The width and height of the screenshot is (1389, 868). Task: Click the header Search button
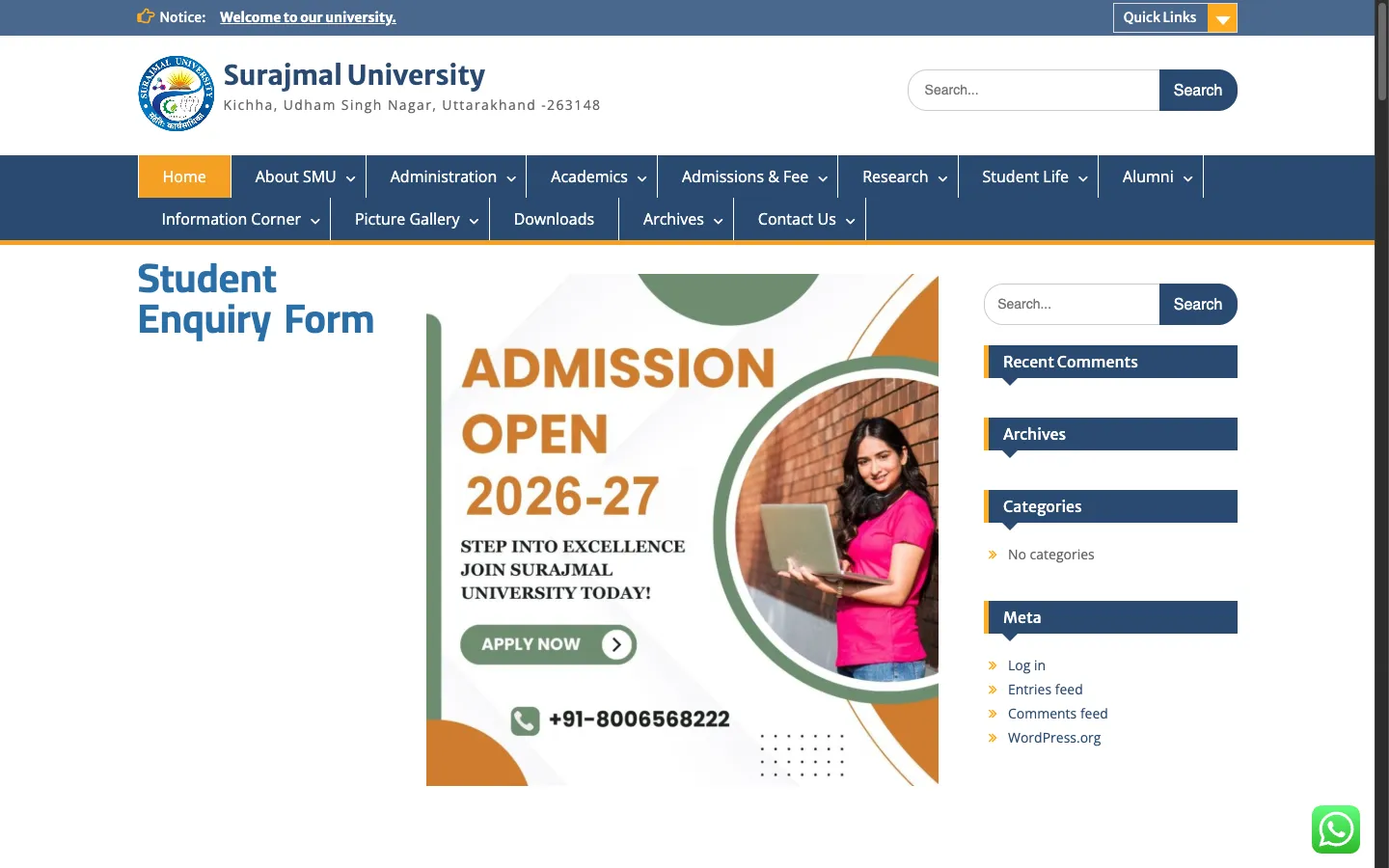coord(1198,90)
